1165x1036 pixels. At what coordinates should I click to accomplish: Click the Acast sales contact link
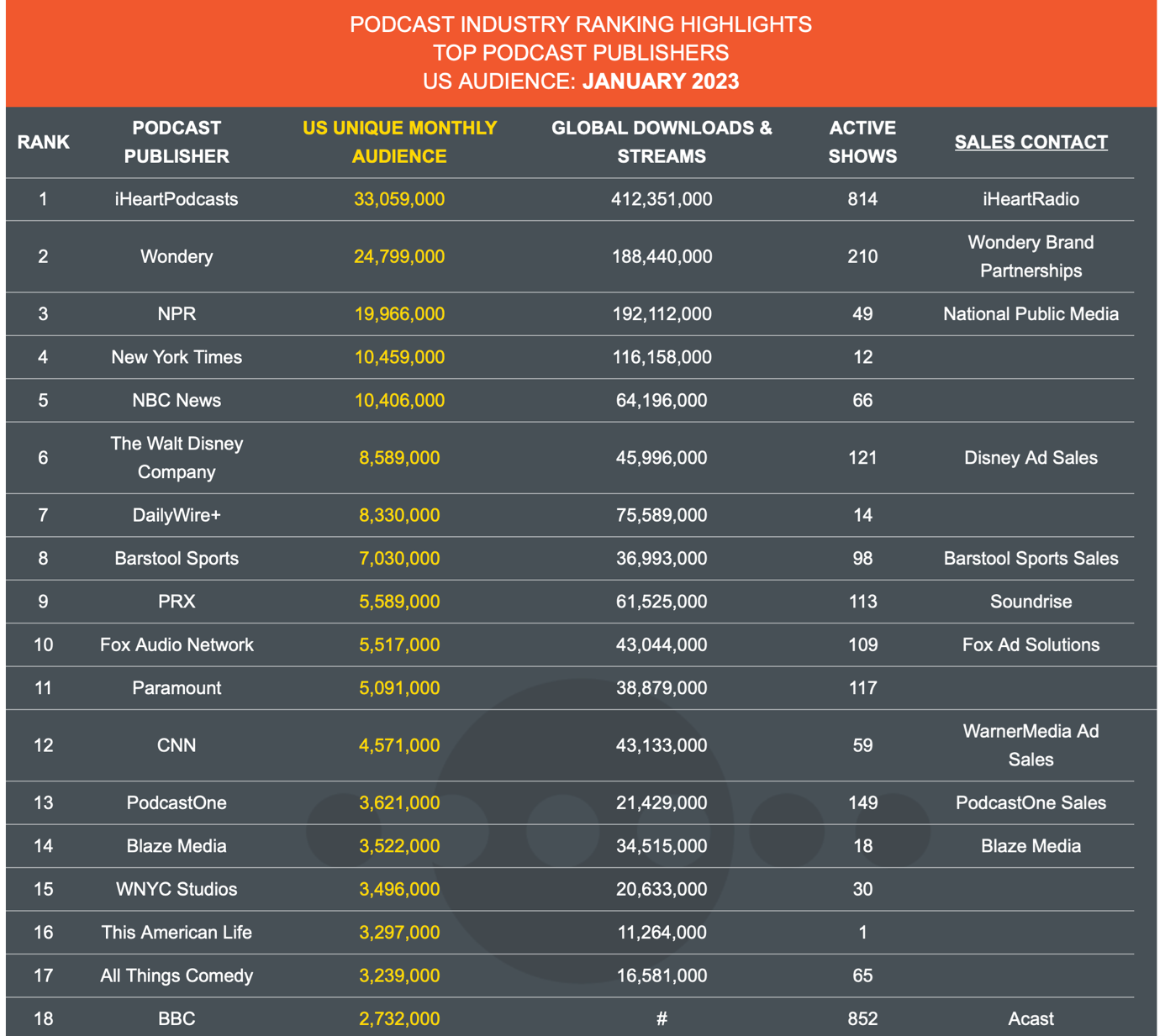coord(1031,1019)
